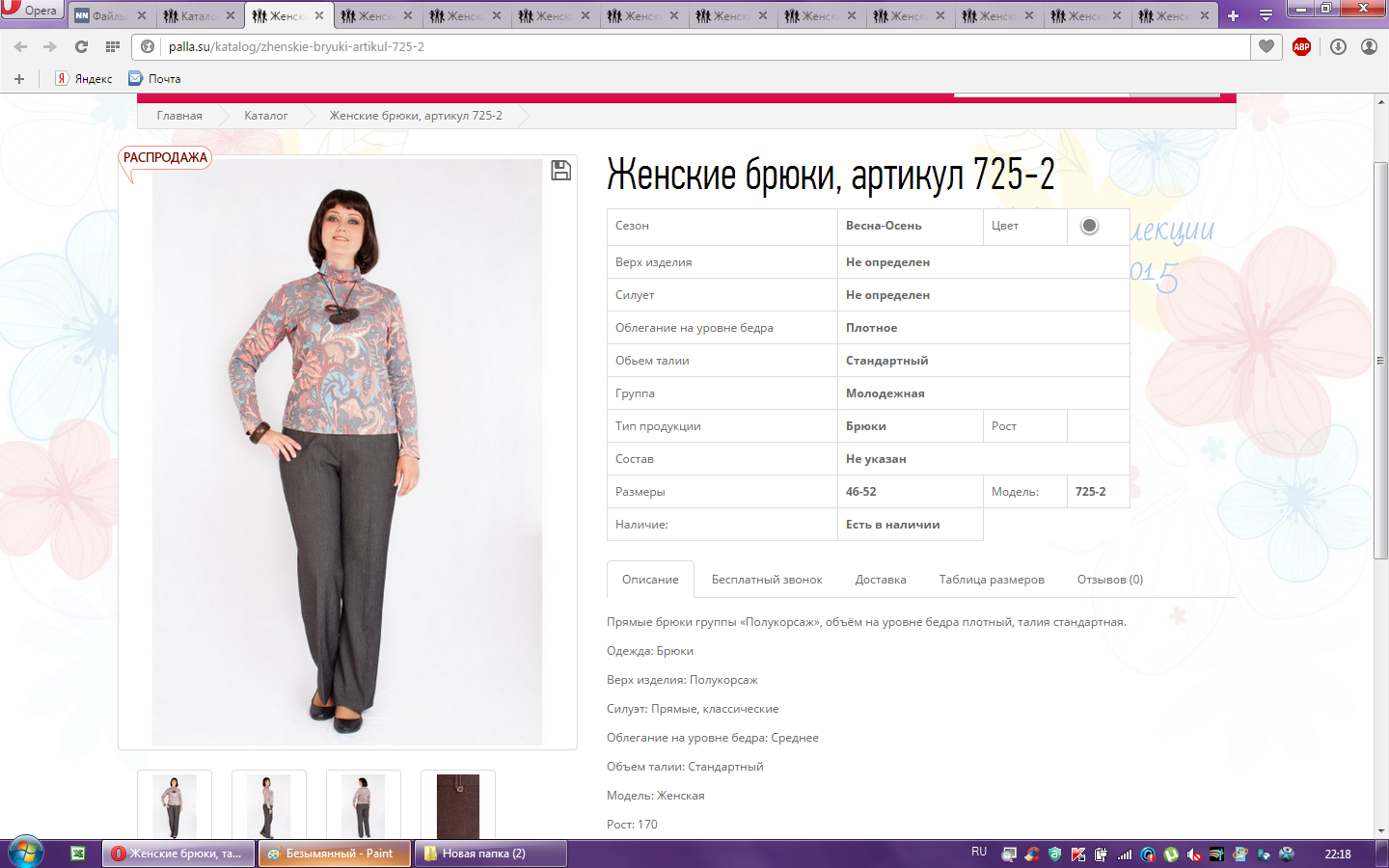Switch to the Доставка tab
The image size is (1389, 868).
[x=880, y=580]
